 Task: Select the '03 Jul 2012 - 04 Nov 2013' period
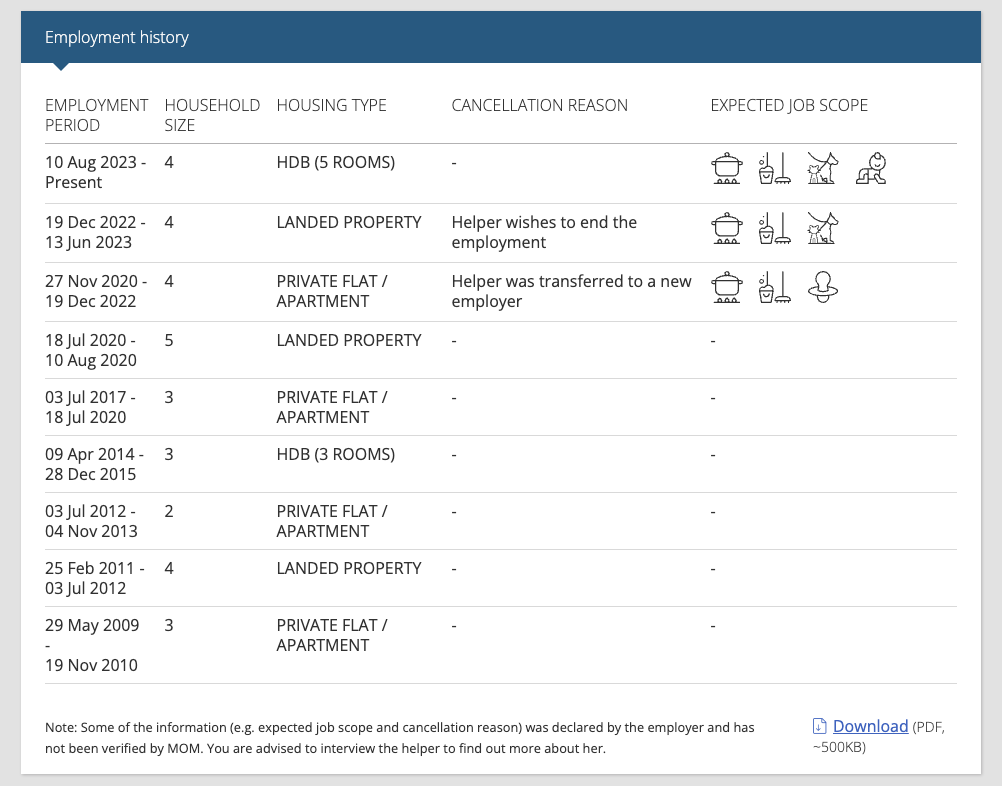[x=91, y=521]
